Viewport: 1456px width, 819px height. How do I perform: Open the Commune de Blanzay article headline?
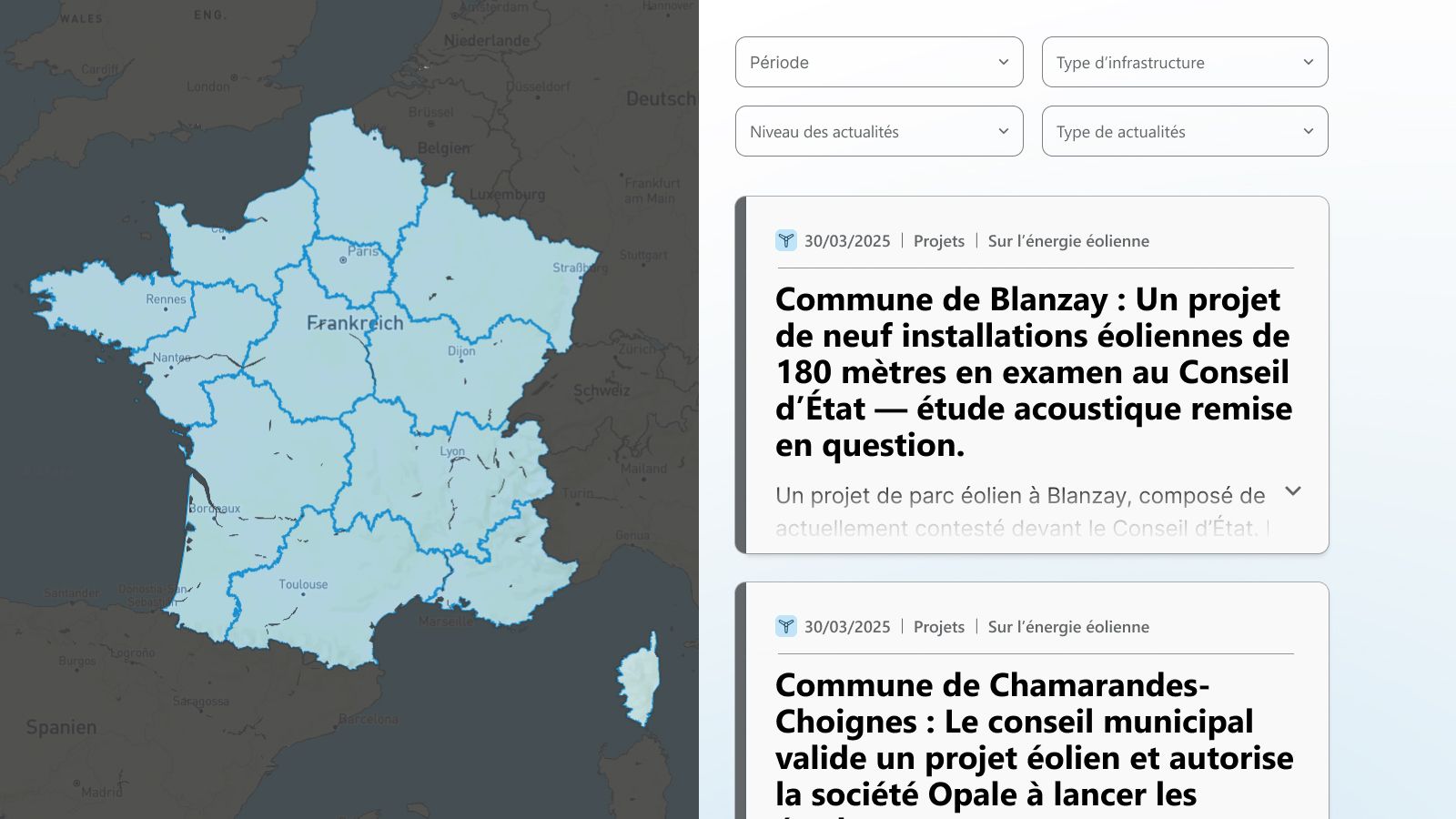point(1033,371)
